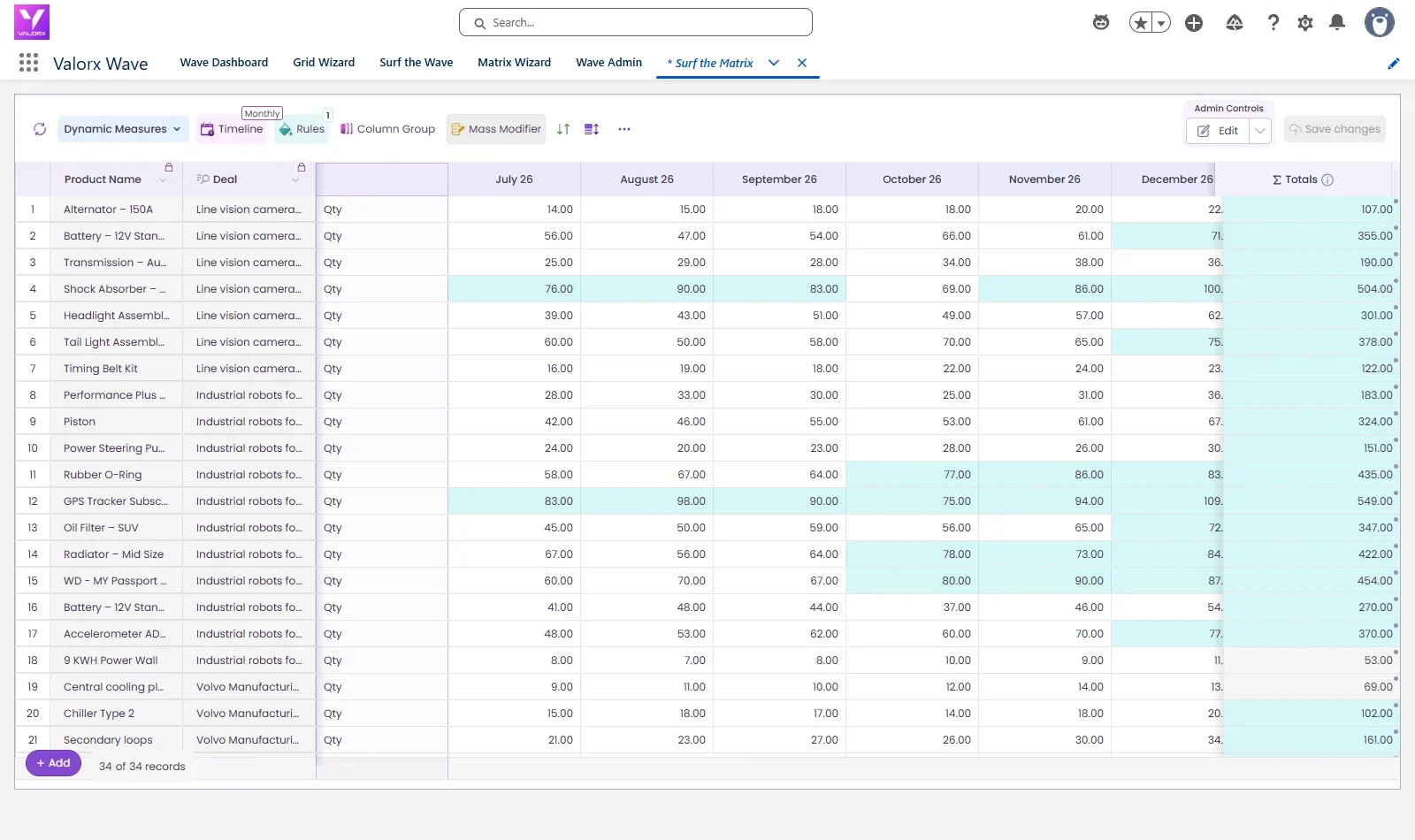
Task: Click the row grouping icon beside sort
Action: pos(592,129)
